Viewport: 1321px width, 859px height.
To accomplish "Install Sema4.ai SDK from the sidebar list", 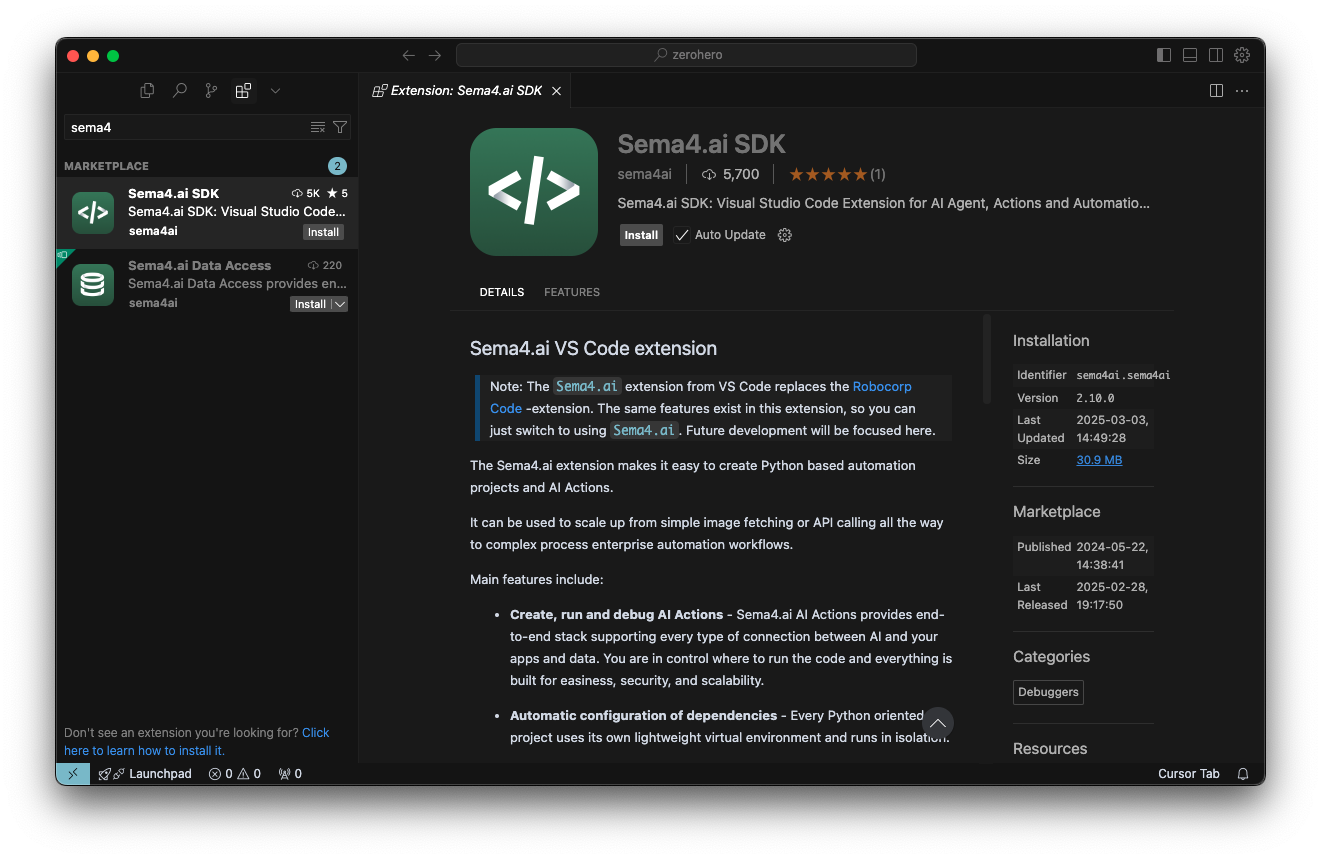I will [323, 232].
